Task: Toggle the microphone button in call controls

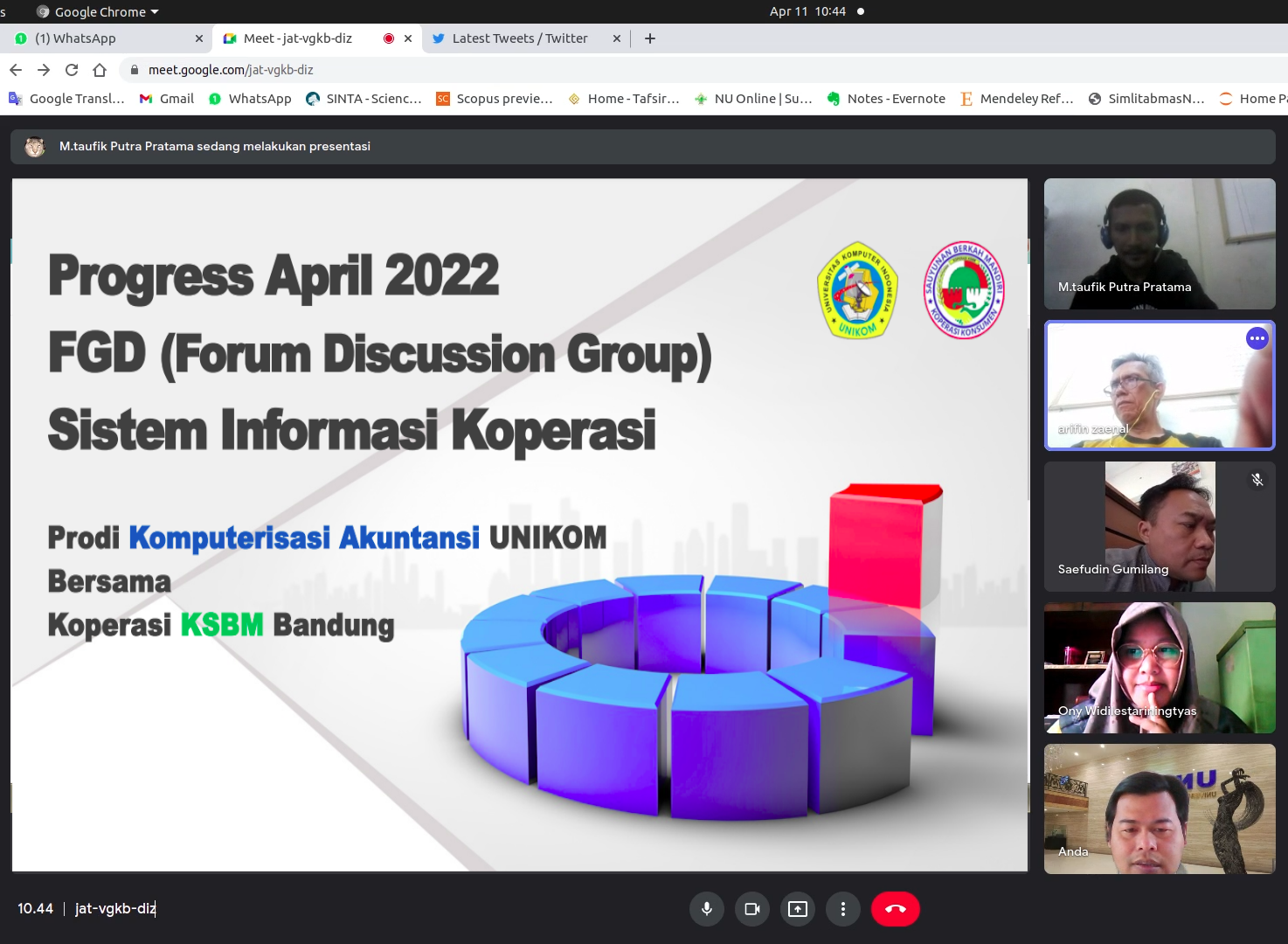Action: [x=707, y=909]
